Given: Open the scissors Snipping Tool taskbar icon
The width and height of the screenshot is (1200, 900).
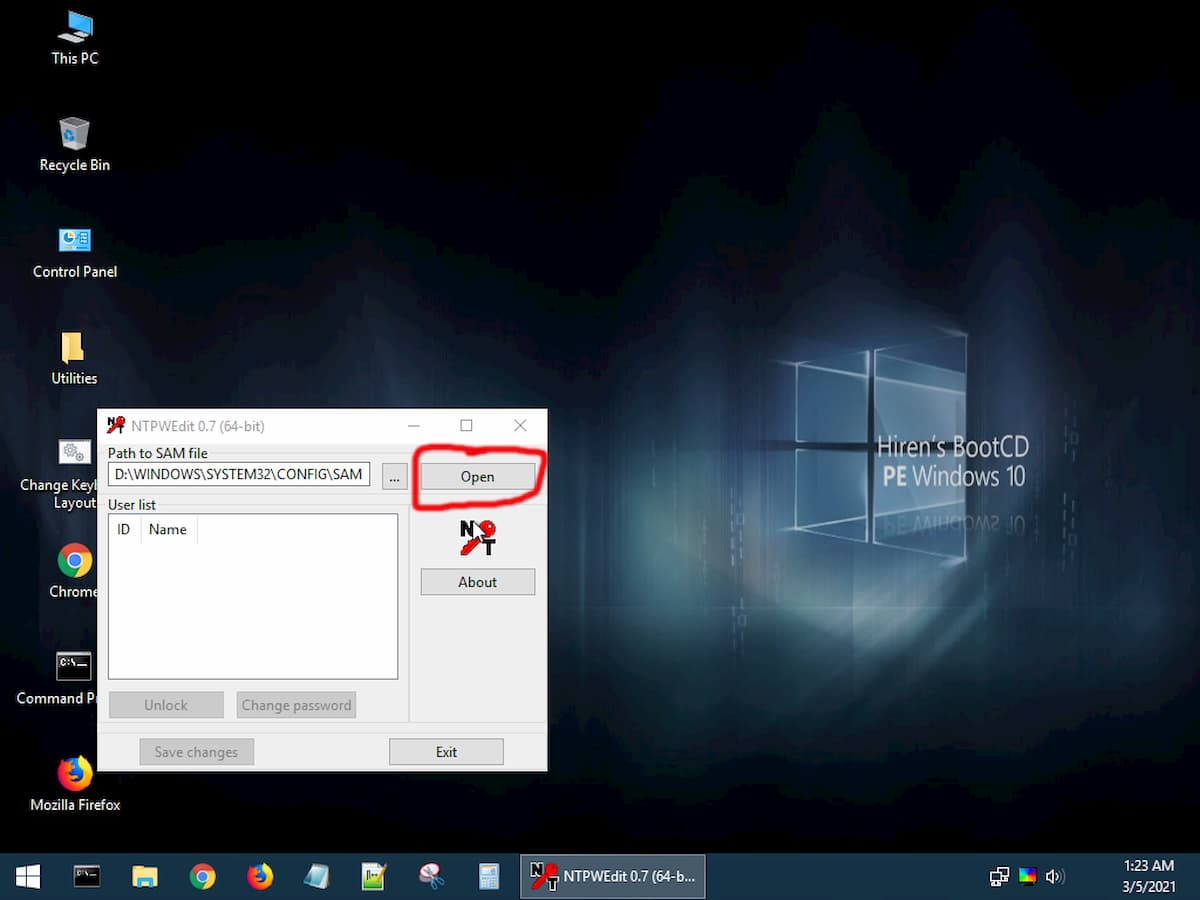Looking at the screenshot, I should coord(432,877).
